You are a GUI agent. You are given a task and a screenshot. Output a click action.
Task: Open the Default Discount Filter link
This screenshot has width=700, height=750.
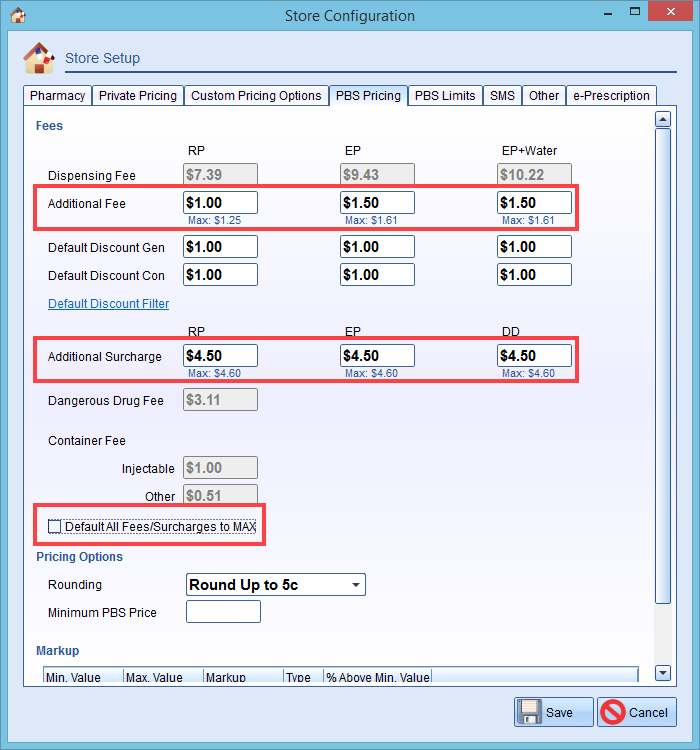109,304
